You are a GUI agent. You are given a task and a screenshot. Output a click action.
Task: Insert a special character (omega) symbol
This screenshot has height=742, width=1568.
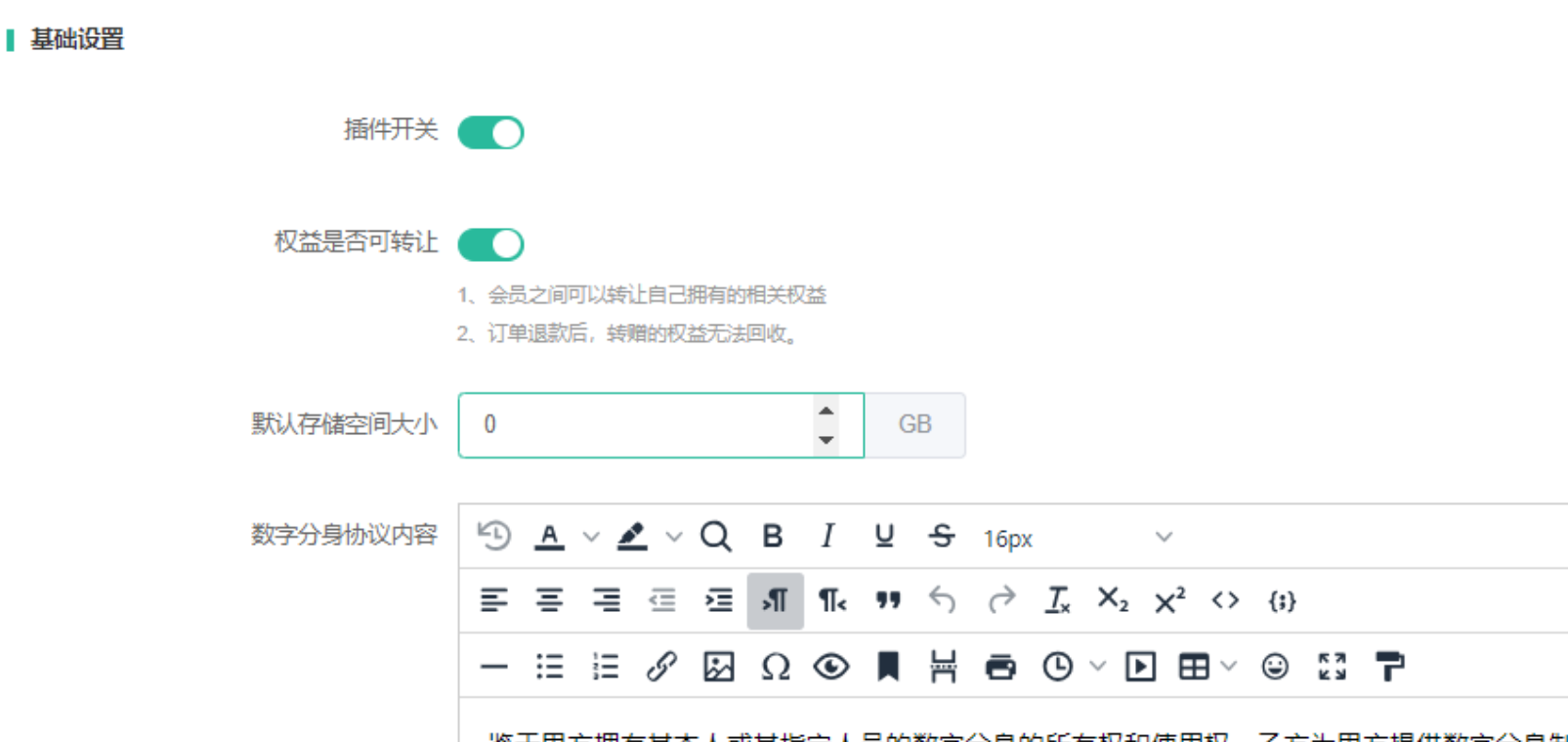click(775, 667)
